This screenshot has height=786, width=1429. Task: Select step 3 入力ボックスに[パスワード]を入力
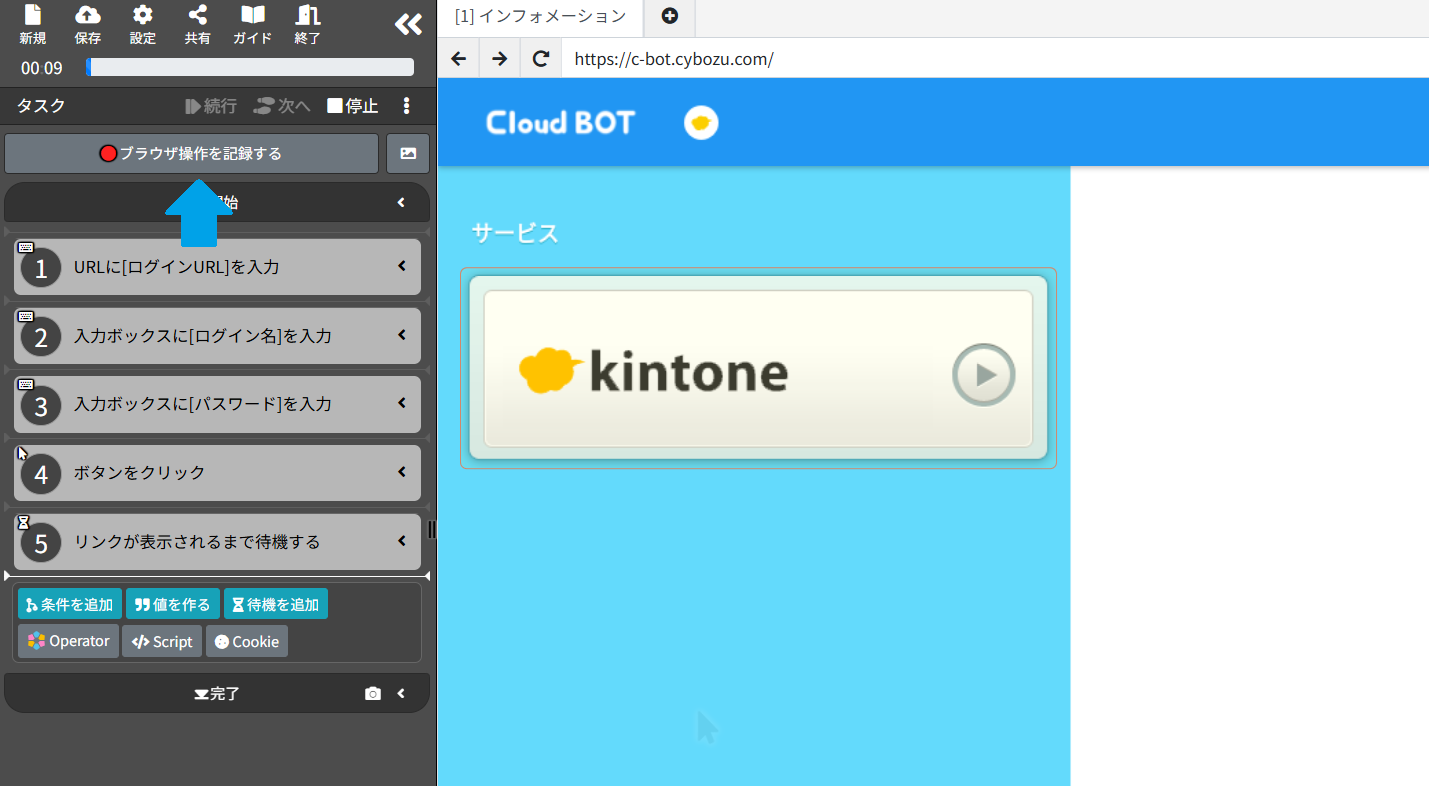point(217,405)
